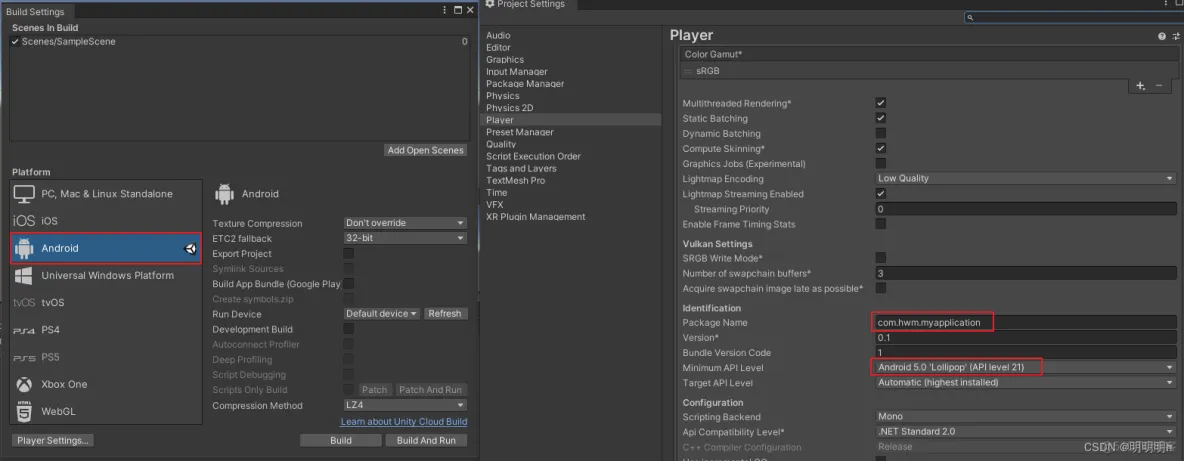The height and width of the screenshot is (461, 1184).
Task: Click the iOS platform icon
Action: coord(23,221)
